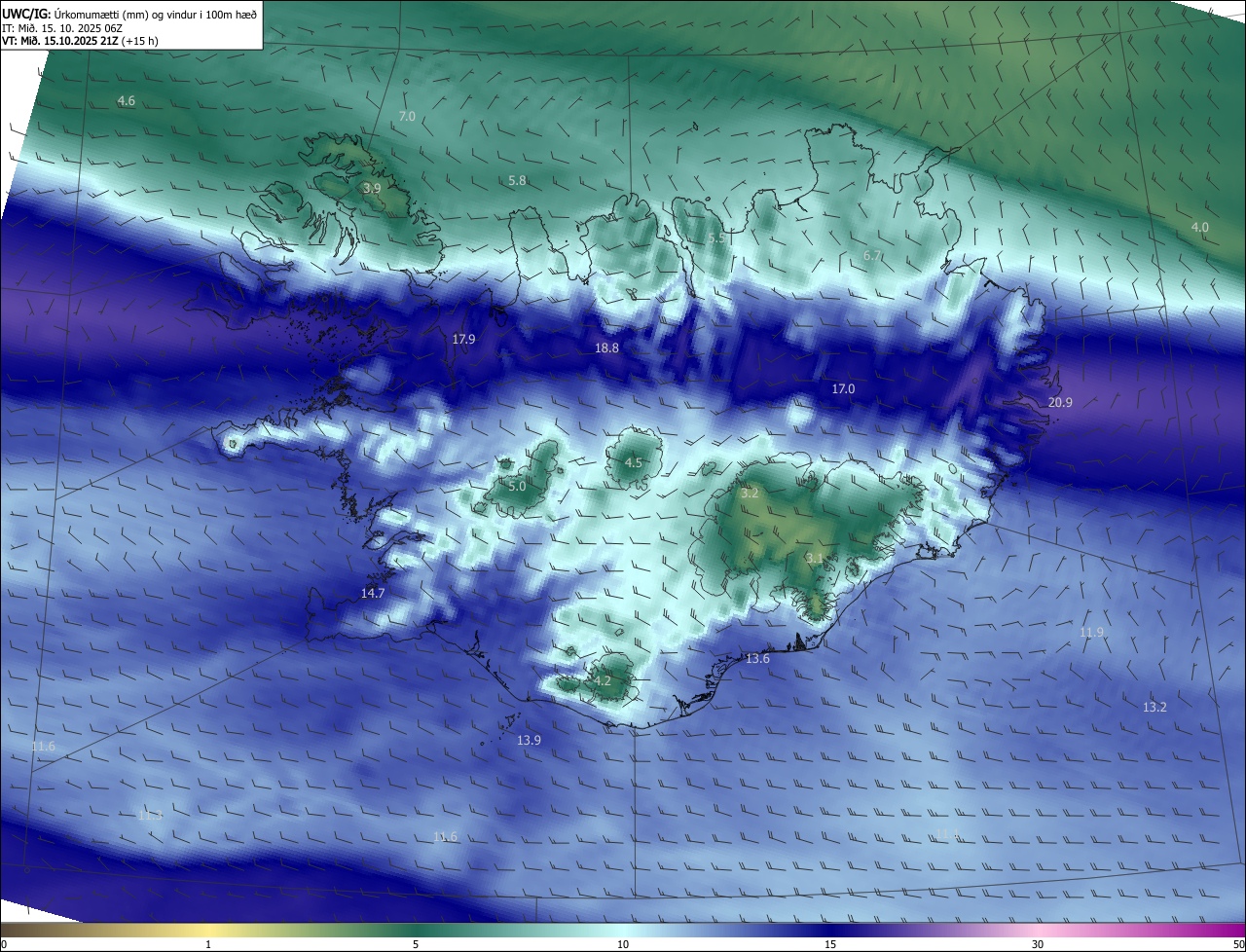The height and width of the screenshot is (952, 1246).
Task: Click the 13.9 value label
Action: click(x=529, y=741)
